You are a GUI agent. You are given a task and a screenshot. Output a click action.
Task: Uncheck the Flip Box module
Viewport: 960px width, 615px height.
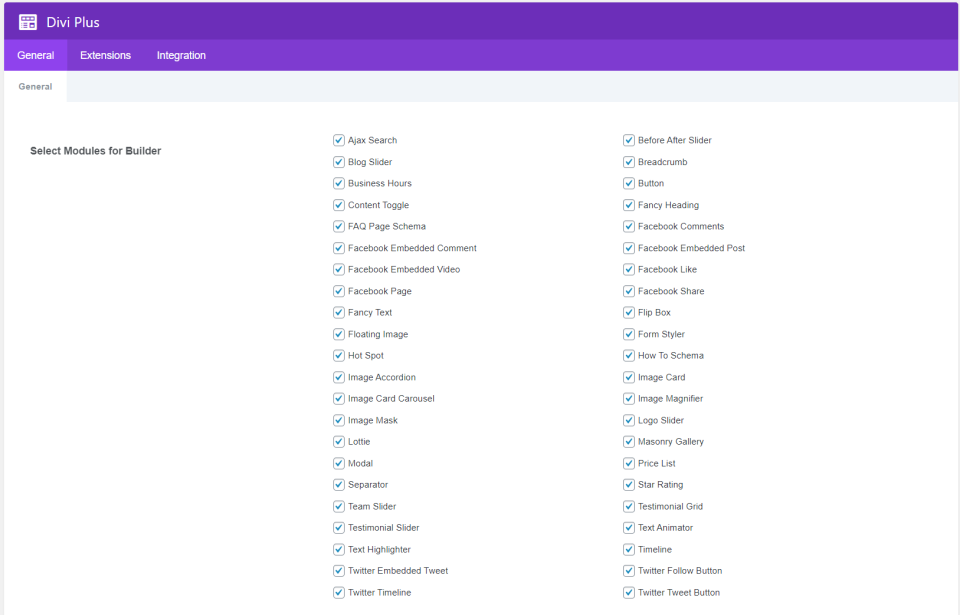click(x=629, y=312)
